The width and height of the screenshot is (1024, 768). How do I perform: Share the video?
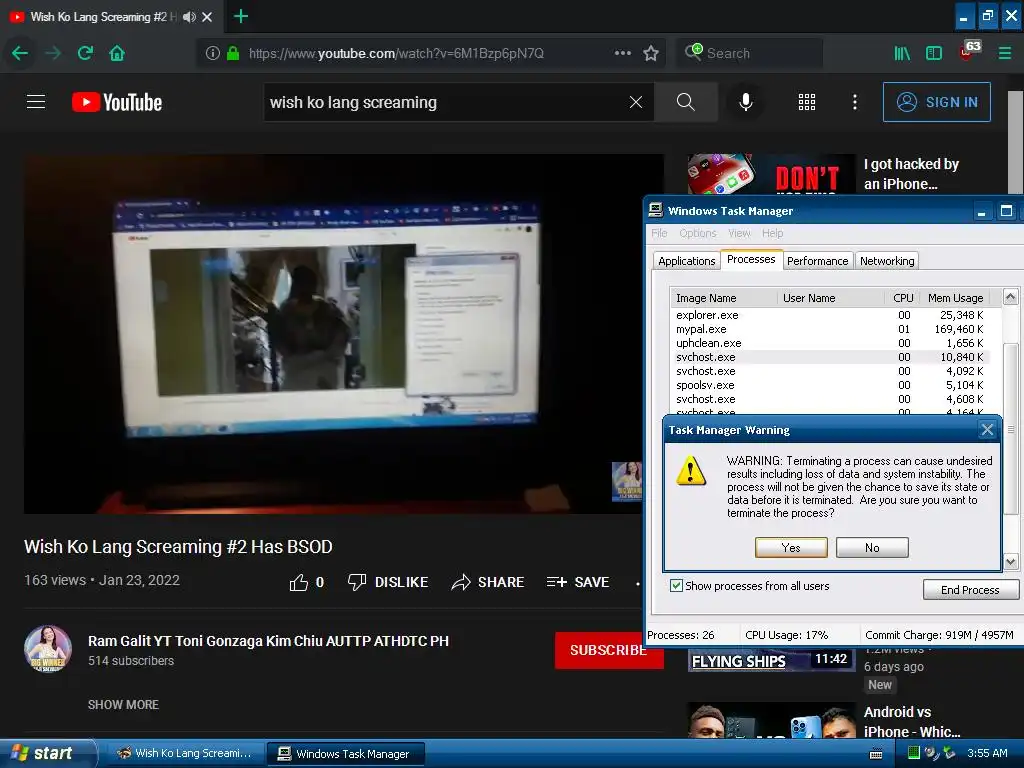click(x=488, y=582)
